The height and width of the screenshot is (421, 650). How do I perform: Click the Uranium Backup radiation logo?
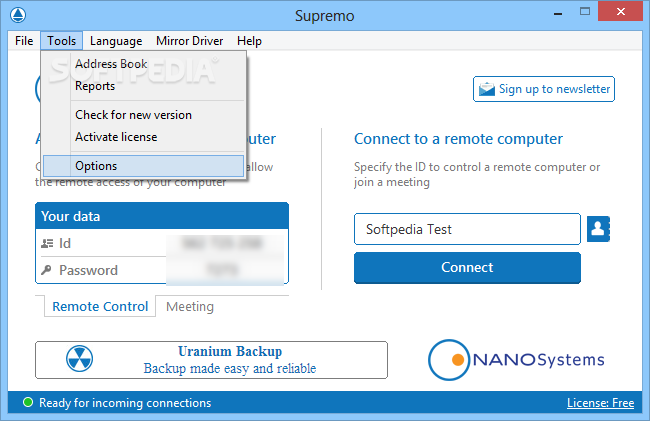pyautogui.click(x=79, y=359)
